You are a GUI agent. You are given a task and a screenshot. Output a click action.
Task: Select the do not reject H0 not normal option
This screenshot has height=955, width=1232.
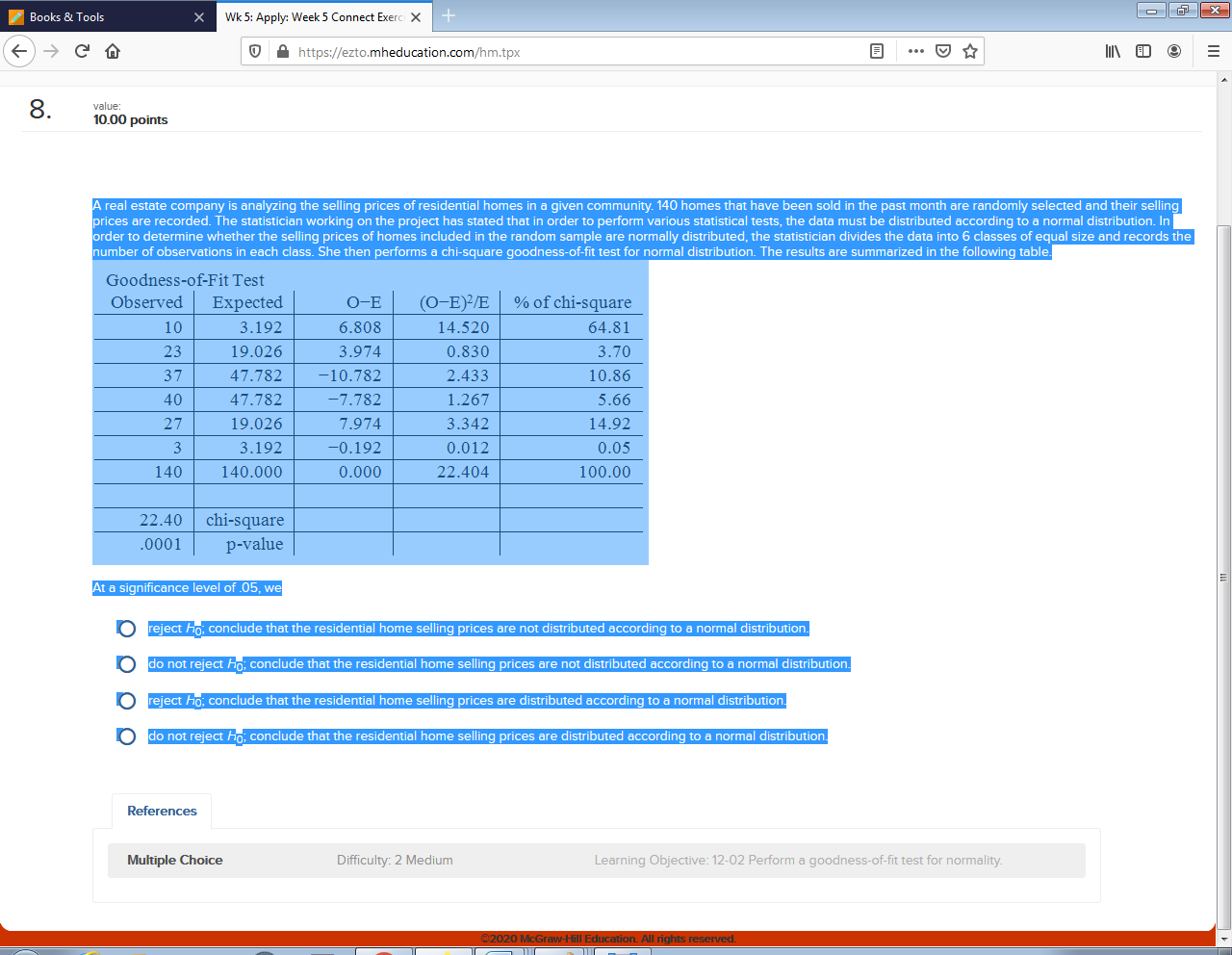coord(126,663)
